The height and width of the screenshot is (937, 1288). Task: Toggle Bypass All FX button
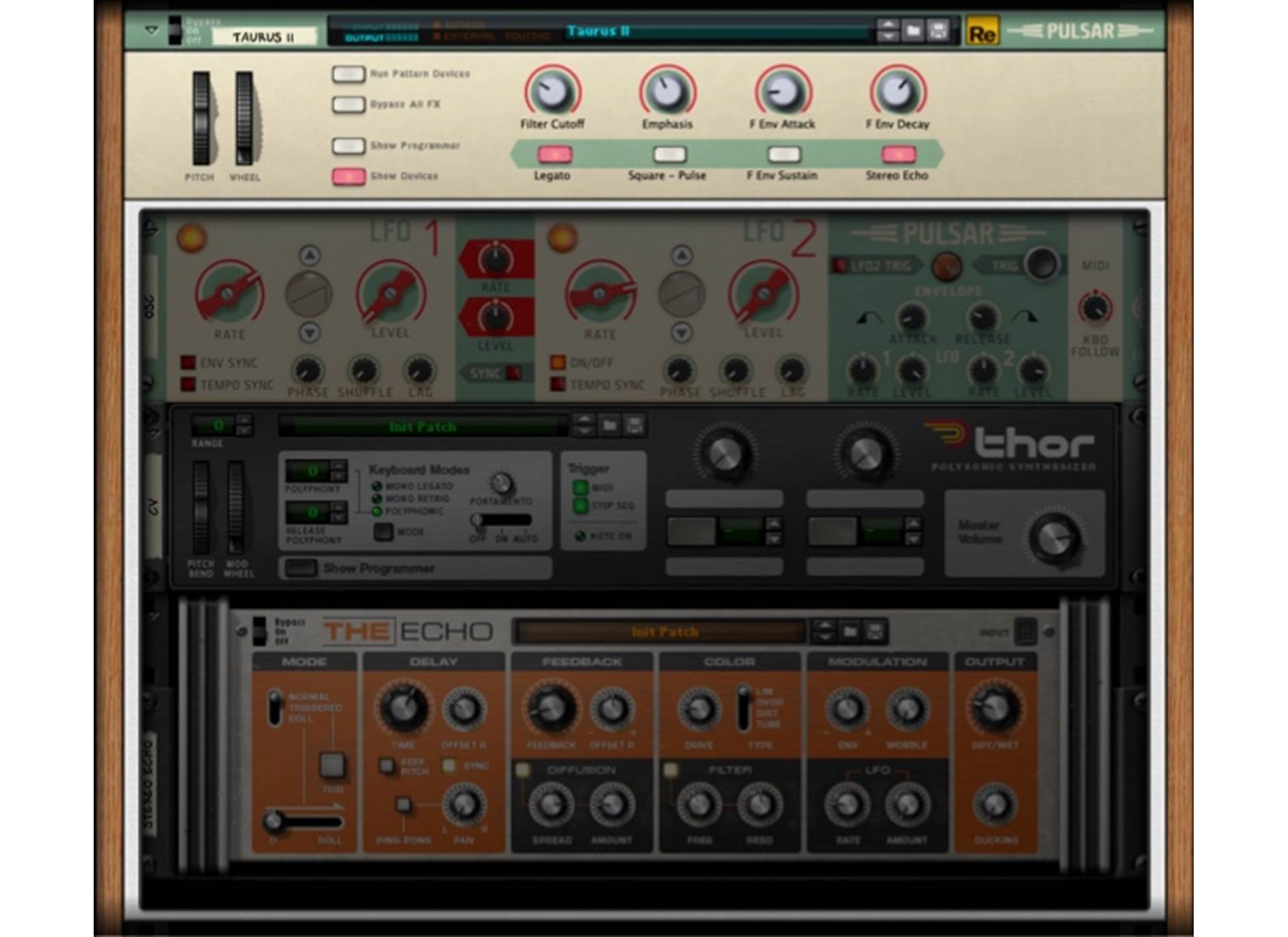point(348,104)
